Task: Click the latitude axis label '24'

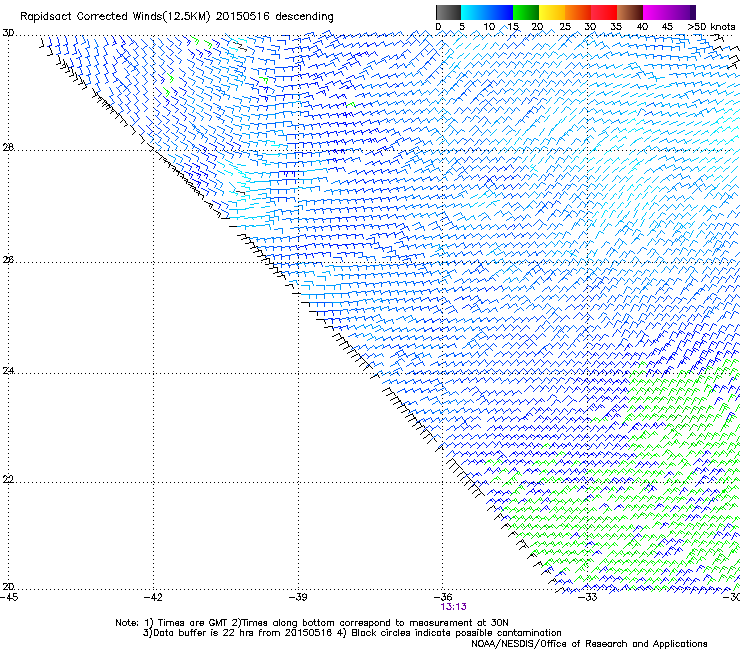Action: point(8,371)
